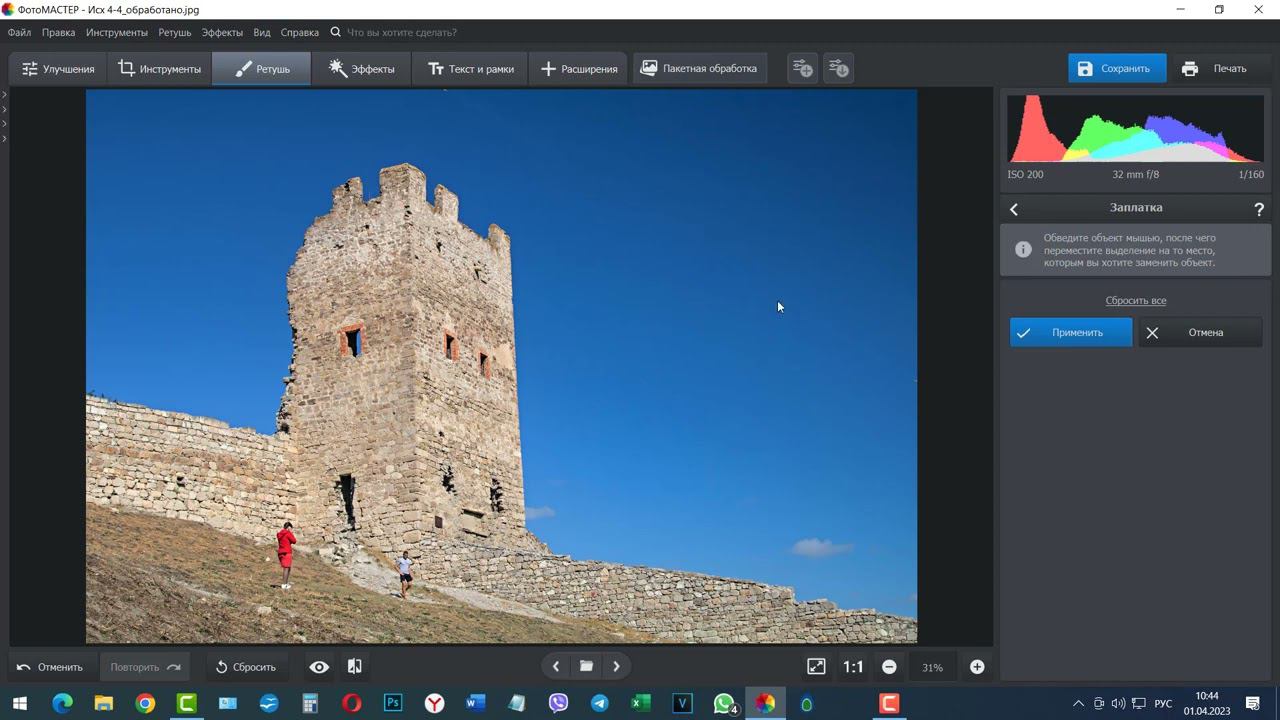
Task: Switch to the Улучшения tab
Action: [x=59, y=69]
